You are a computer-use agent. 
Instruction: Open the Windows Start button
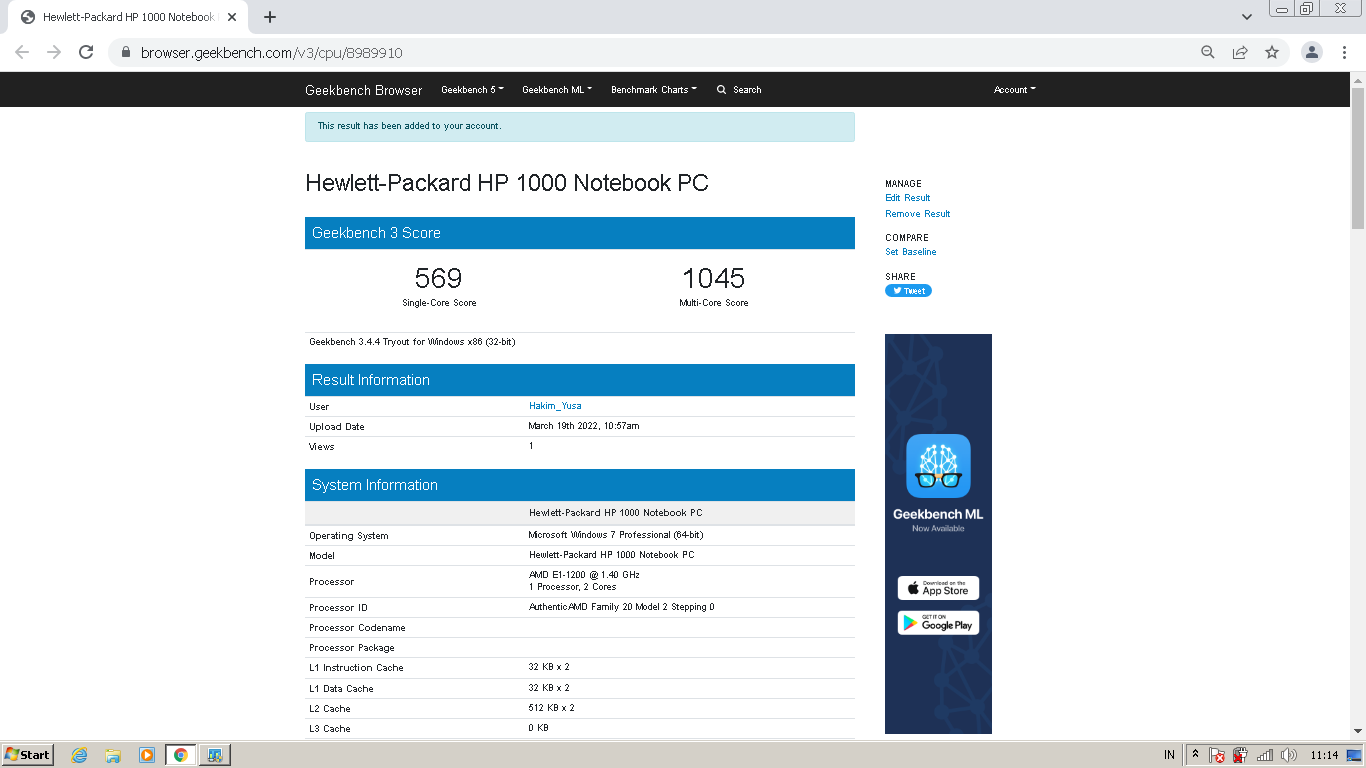pyautogui.click(x=27, y=755)
